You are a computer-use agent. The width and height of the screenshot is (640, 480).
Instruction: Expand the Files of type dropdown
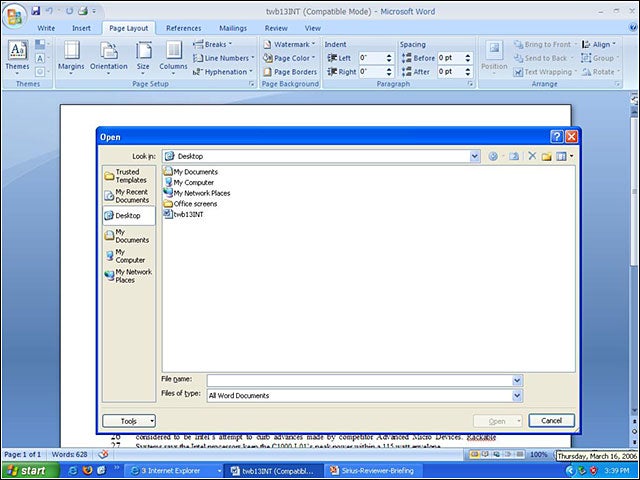click(x=517, y=396)
